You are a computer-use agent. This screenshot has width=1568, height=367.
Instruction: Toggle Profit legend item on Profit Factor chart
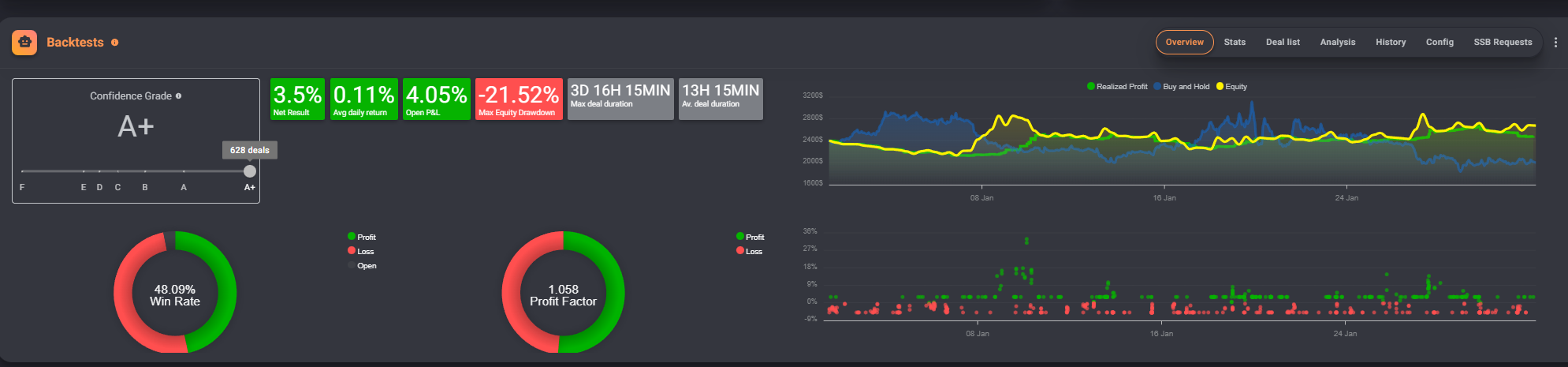[750, 237]
